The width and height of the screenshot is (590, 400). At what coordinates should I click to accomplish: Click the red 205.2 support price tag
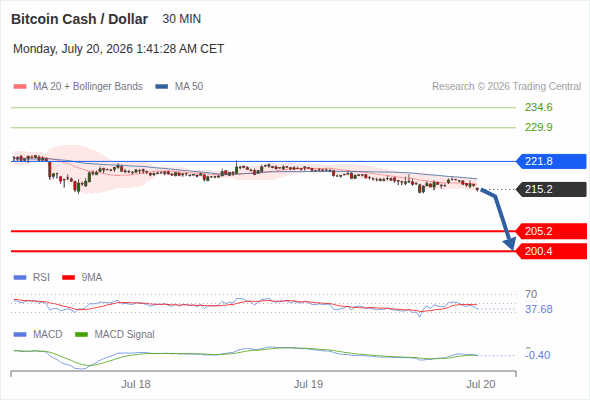pyautogui.click(x=551, y=231)
